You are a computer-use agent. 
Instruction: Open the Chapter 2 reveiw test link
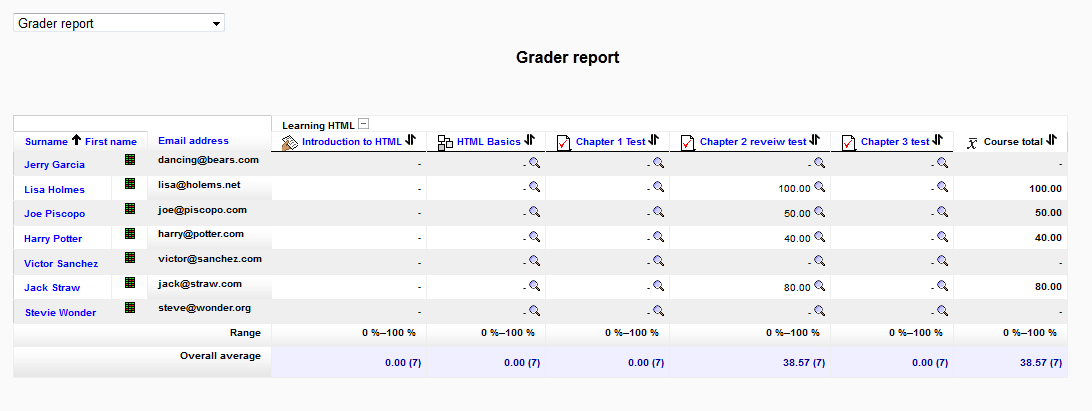coord(753,142)
